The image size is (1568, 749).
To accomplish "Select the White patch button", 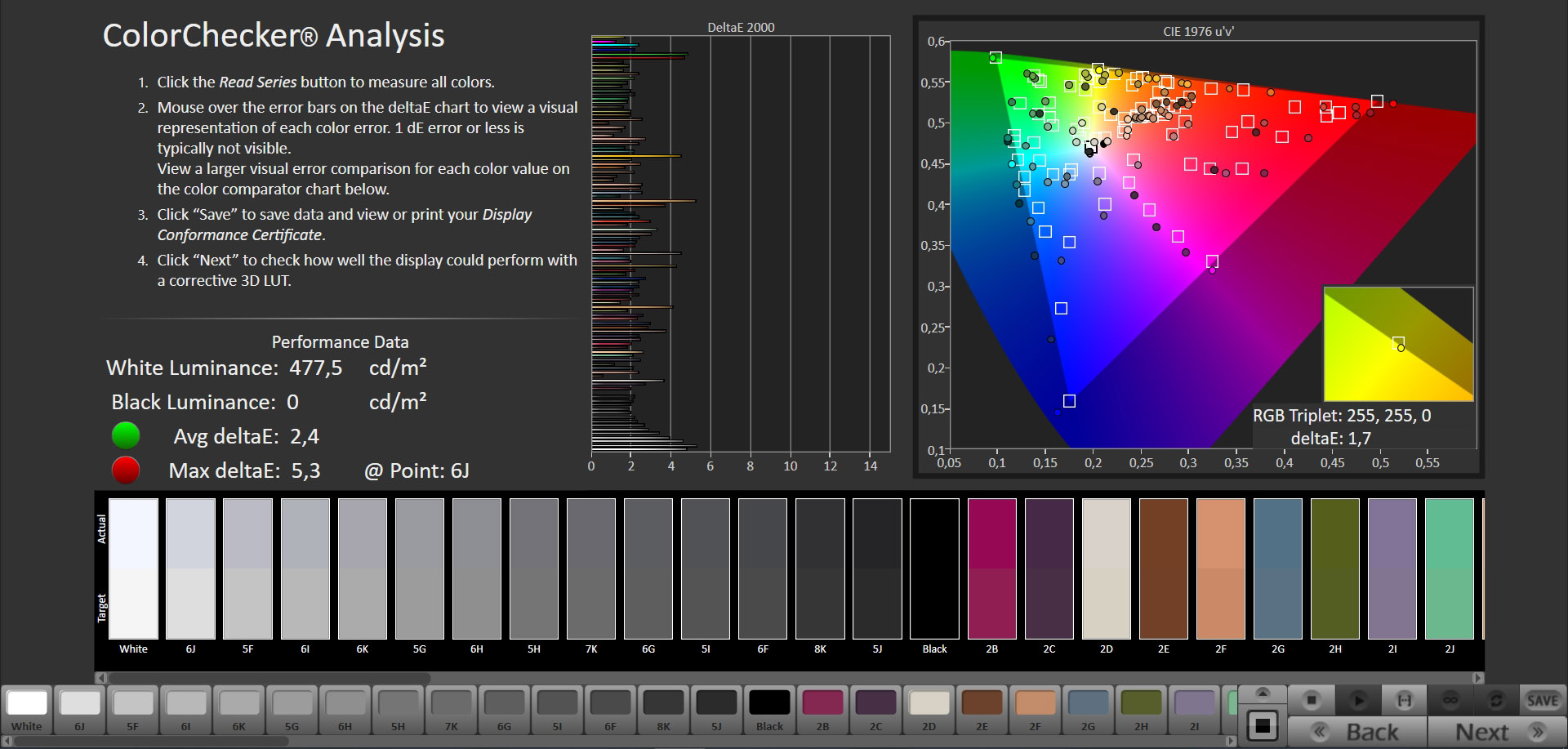I will pos(27,710).
